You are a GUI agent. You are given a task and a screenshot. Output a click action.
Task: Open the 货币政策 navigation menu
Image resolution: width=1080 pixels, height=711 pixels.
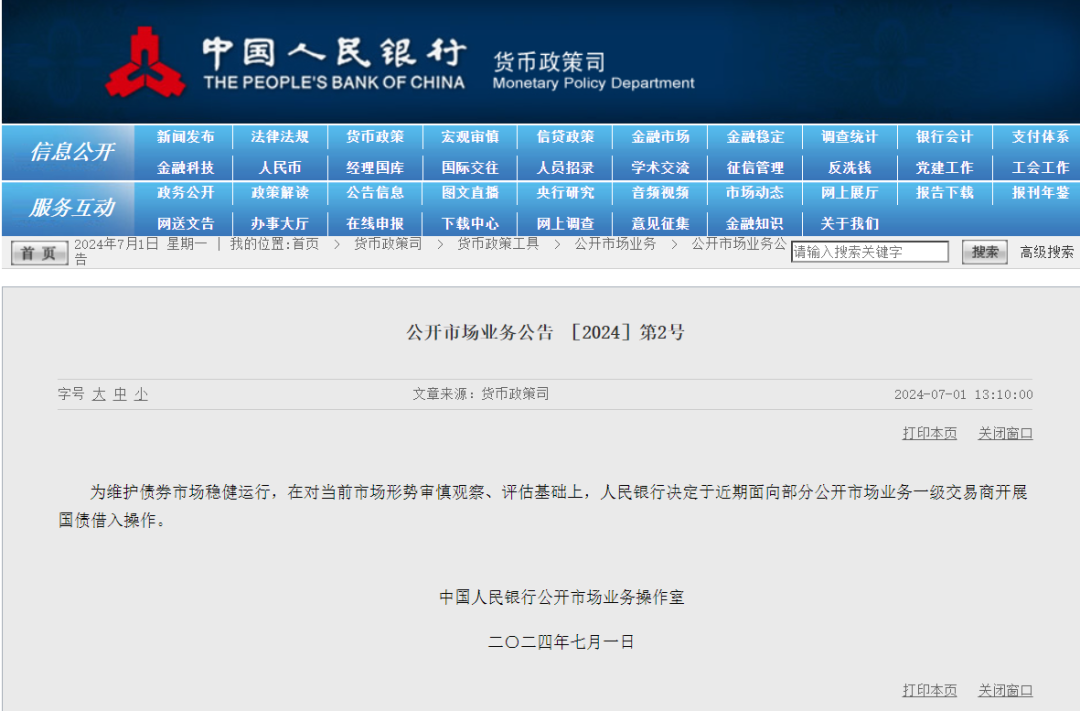[x=375, y=137]
